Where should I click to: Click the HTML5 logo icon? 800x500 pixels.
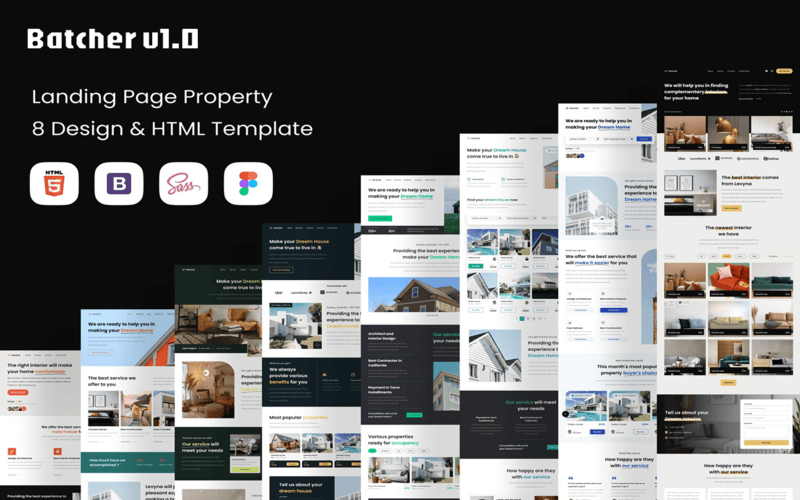point(54,184)
